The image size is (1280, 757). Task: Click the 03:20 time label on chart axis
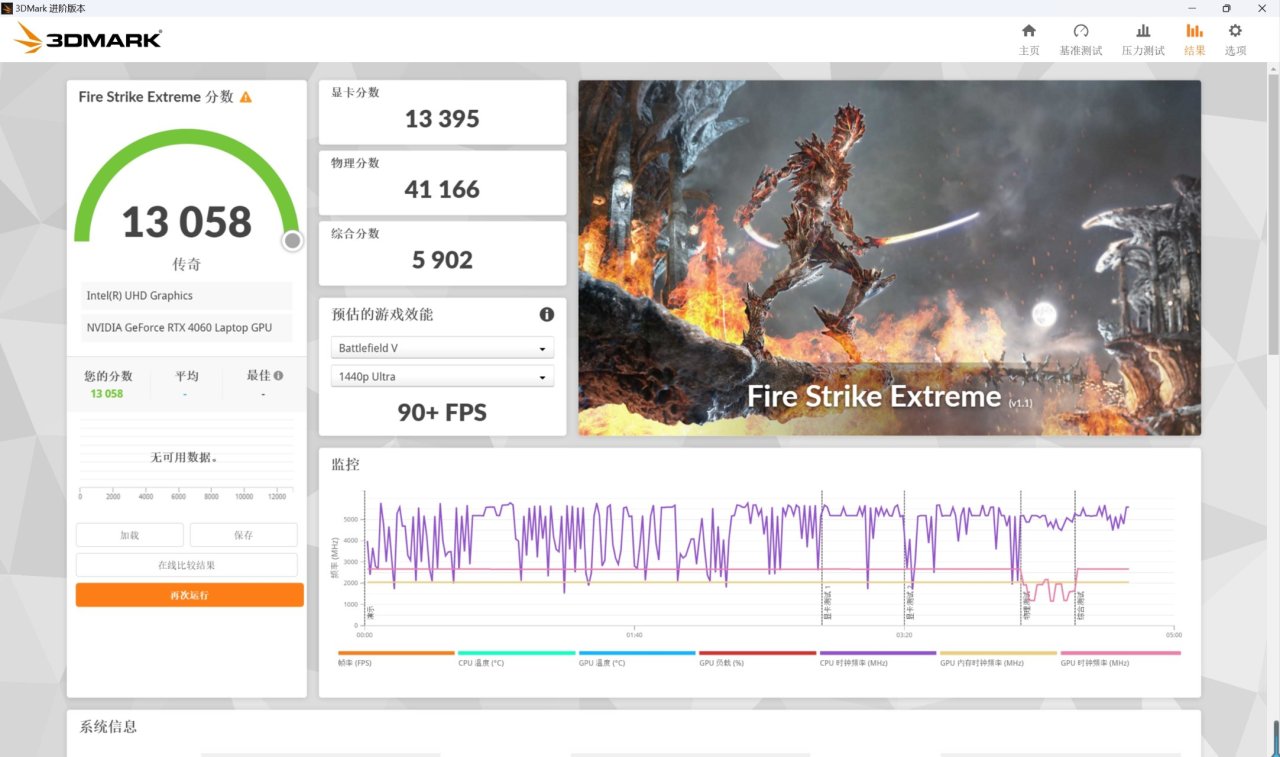[x=904, y=635]
